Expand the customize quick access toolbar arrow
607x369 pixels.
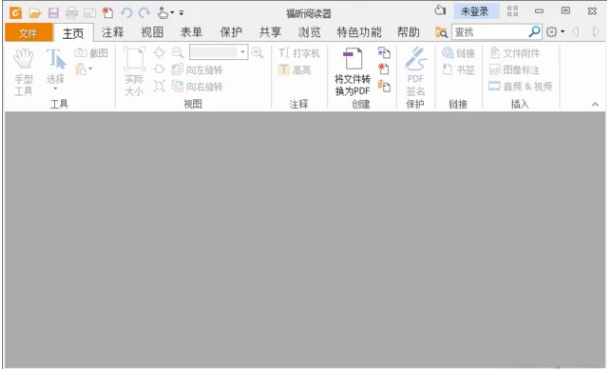(x=181, y=13)
